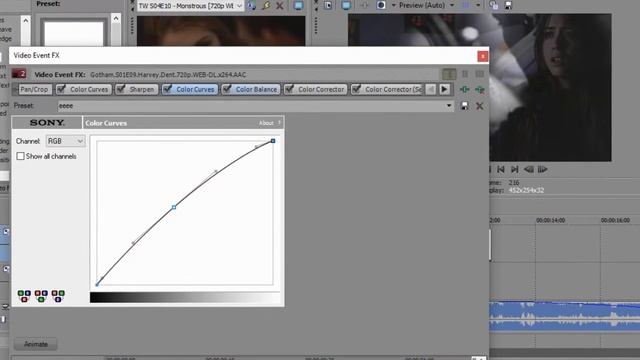Toggle checkbox on first Color Curves plug-in
This screenshot has height=360, width=640.
61,89
